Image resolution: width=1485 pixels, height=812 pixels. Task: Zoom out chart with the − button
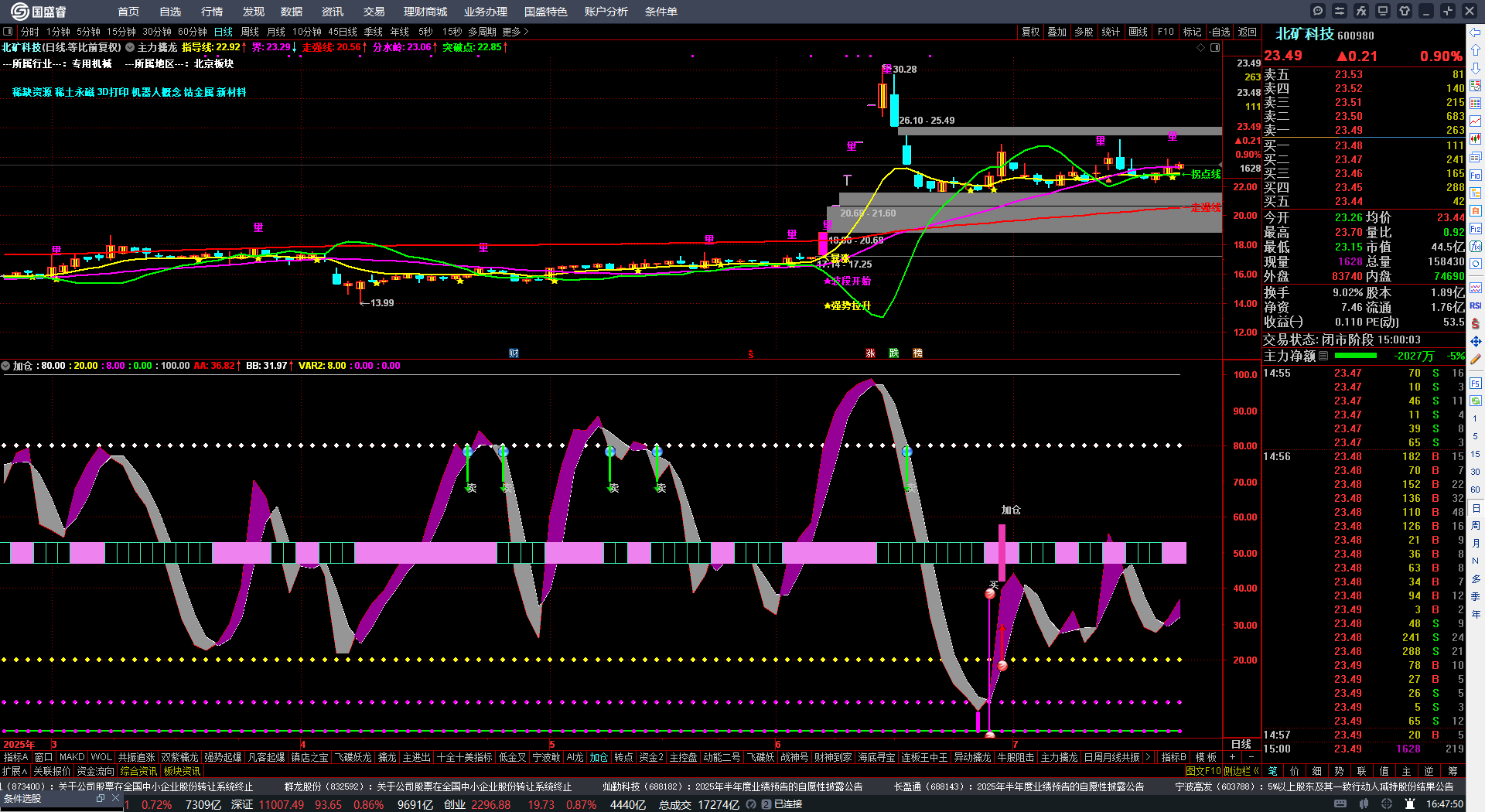click(x=1252, y=757)
